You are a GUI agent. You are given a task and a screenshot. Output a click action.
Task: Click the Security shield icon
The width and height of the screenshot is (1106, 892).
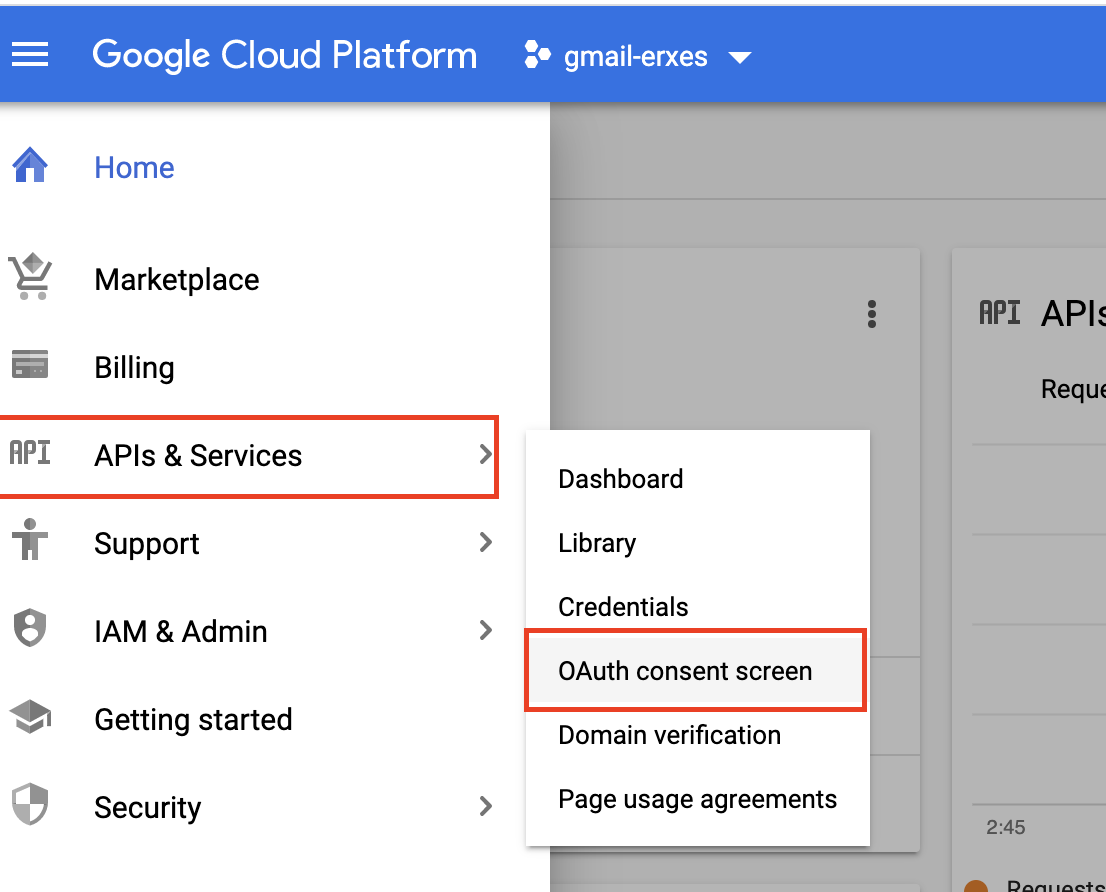point(30,805)
